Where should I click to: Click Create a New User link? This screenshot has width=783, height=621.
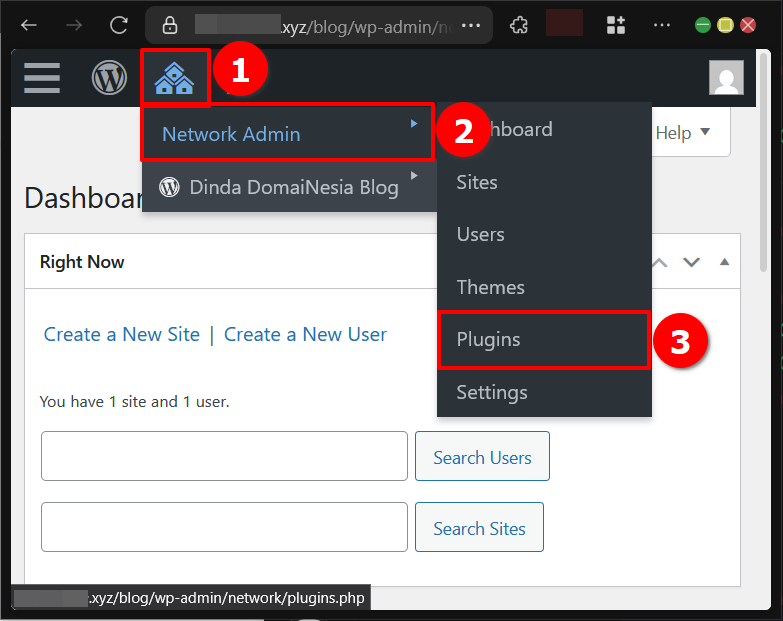(x=305, y=335)
